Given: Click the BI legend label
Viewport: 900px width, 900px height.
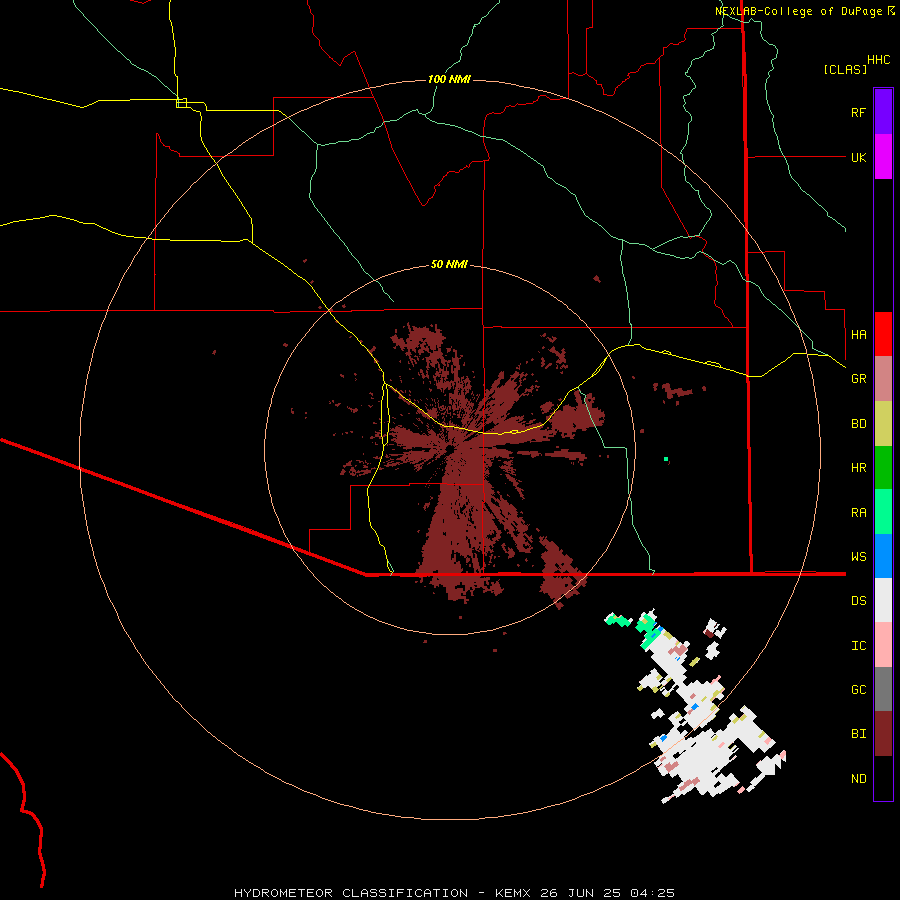Looking at the screenshot, I should (x=858, y=734).
